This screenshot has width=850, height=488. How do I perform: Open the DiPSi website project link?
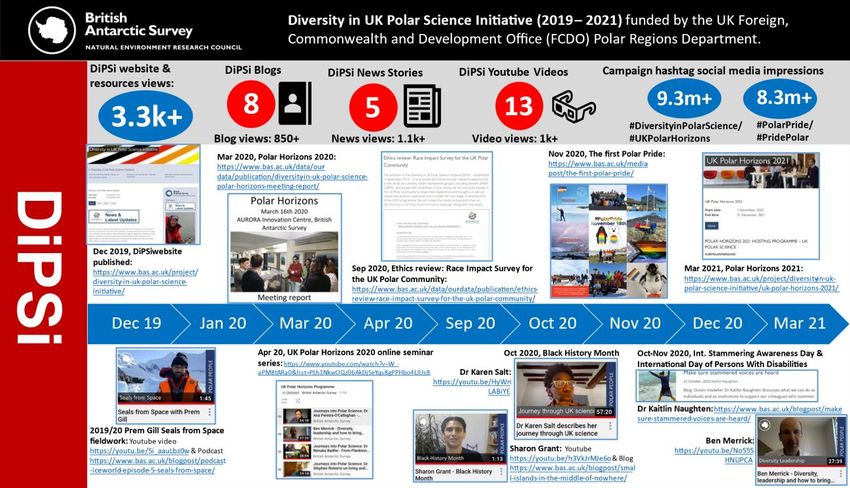(x=145, y=281)
